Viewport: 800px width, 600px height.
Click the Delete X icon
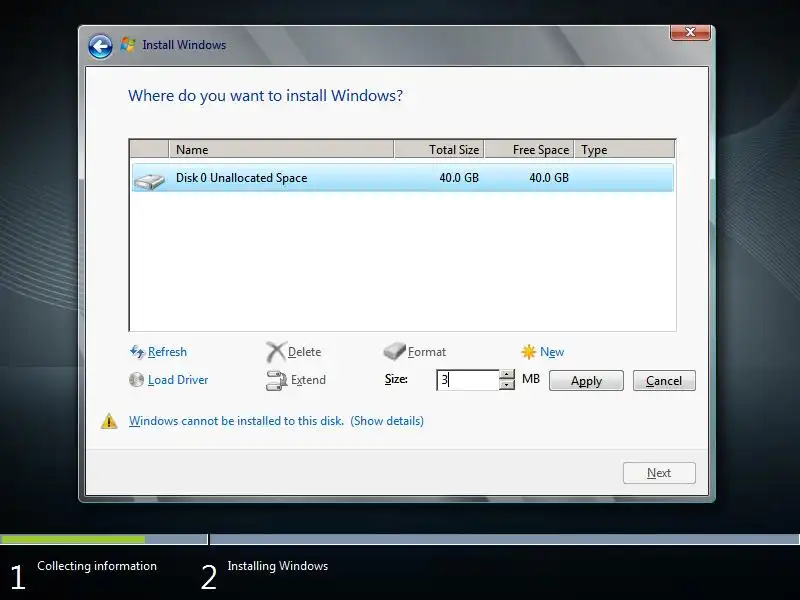pos(276,352)
